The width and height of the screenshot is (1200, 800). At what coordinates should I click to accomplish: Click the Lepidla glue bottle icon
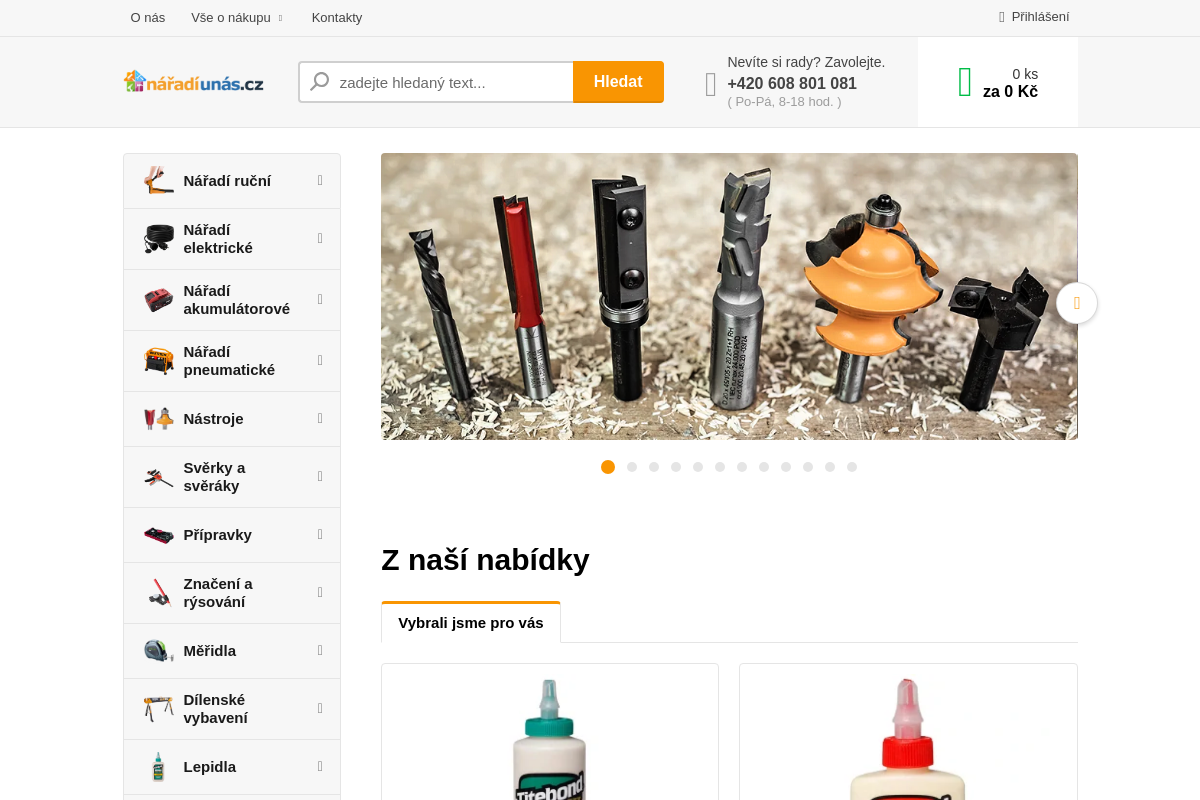tap(158, 767)
